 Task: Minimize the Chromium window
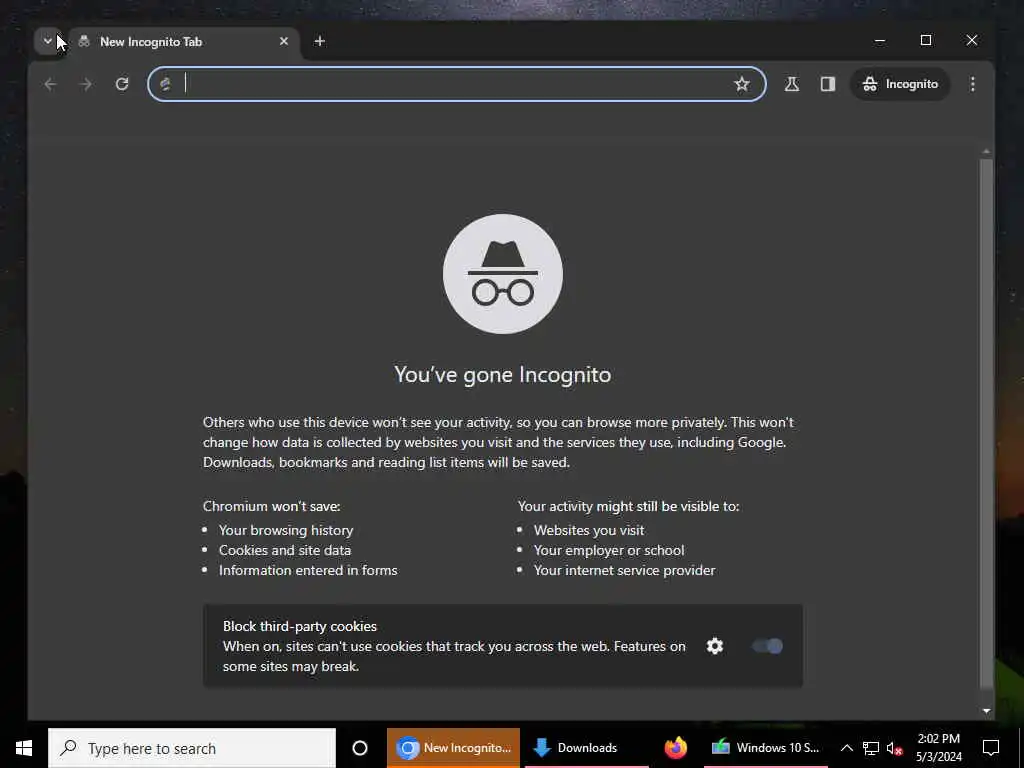(880, 40)
